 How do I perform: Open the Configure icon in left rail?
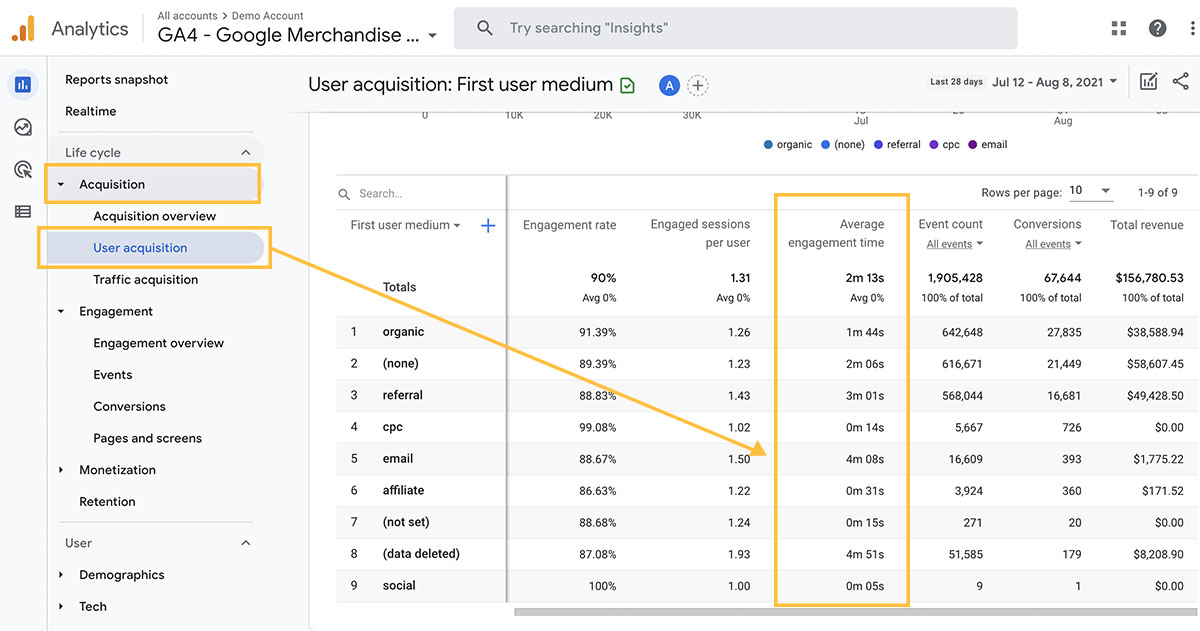[x=23, y=211]
